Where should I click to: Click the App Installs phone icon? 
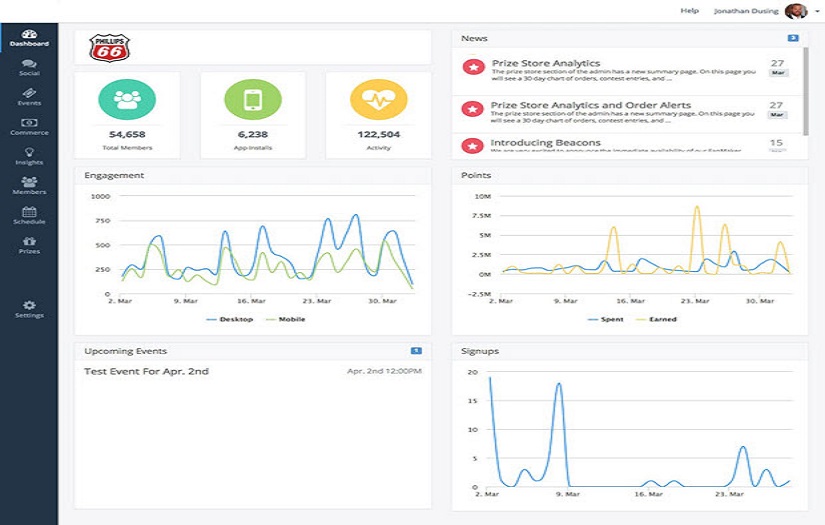[253, 99]
